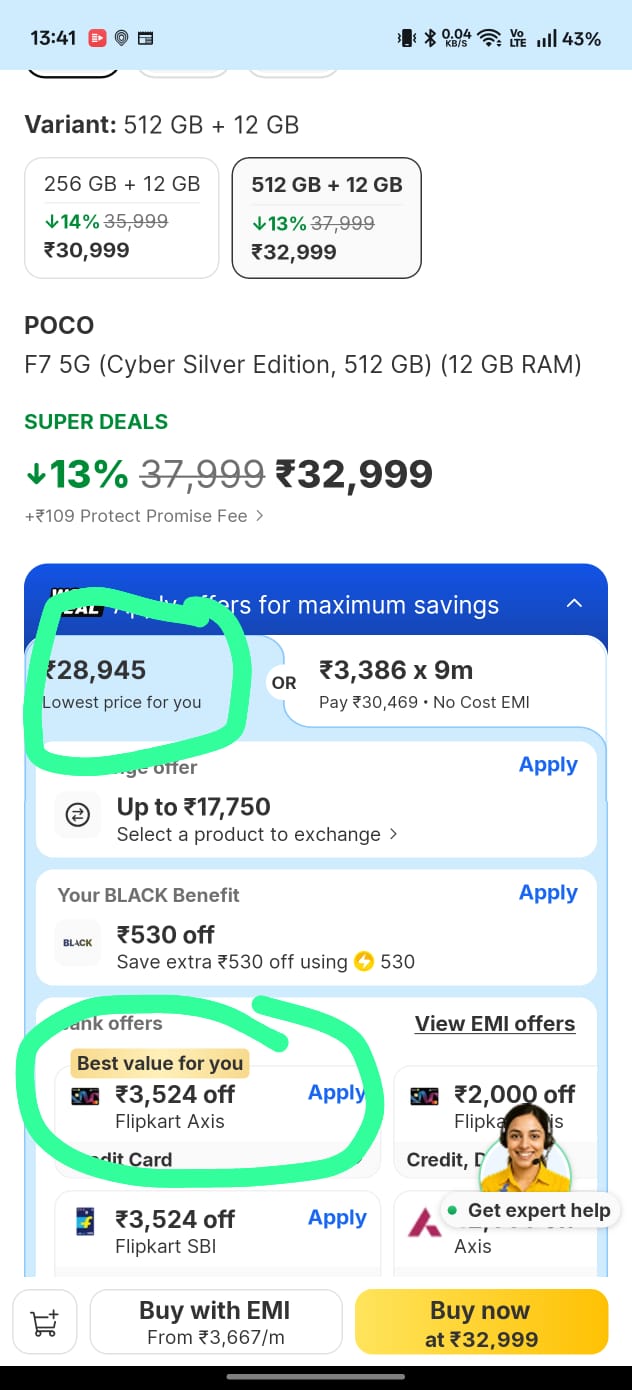The image size is (632, 1390).
Task: Tap the Flipkart Axis card icon
Action: [x=86, y=1096]
